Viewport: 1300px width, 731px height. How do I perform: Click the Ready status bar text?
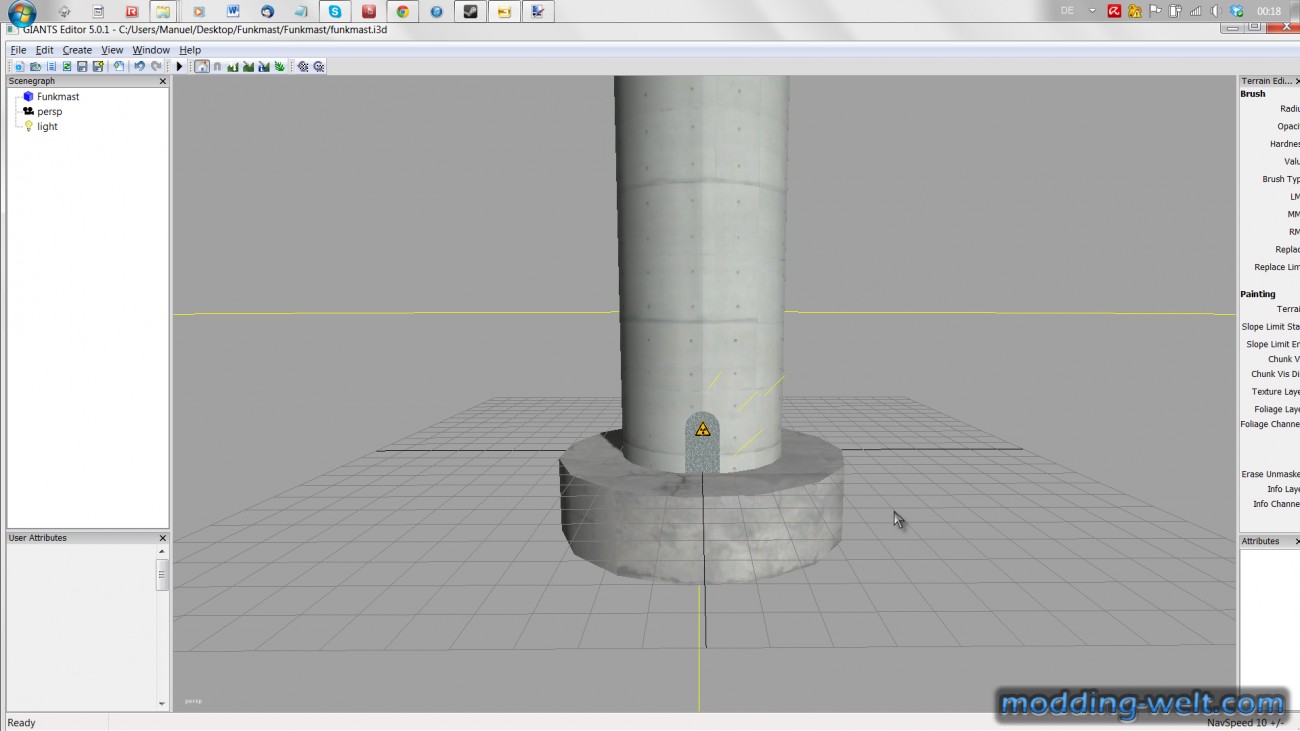pyautogui.click(x=21, y=723)
